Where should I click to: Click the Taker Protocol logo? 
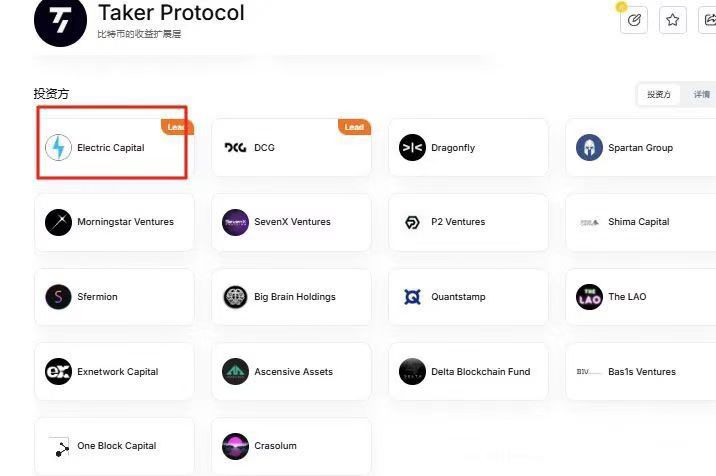[x=60, y=21]
